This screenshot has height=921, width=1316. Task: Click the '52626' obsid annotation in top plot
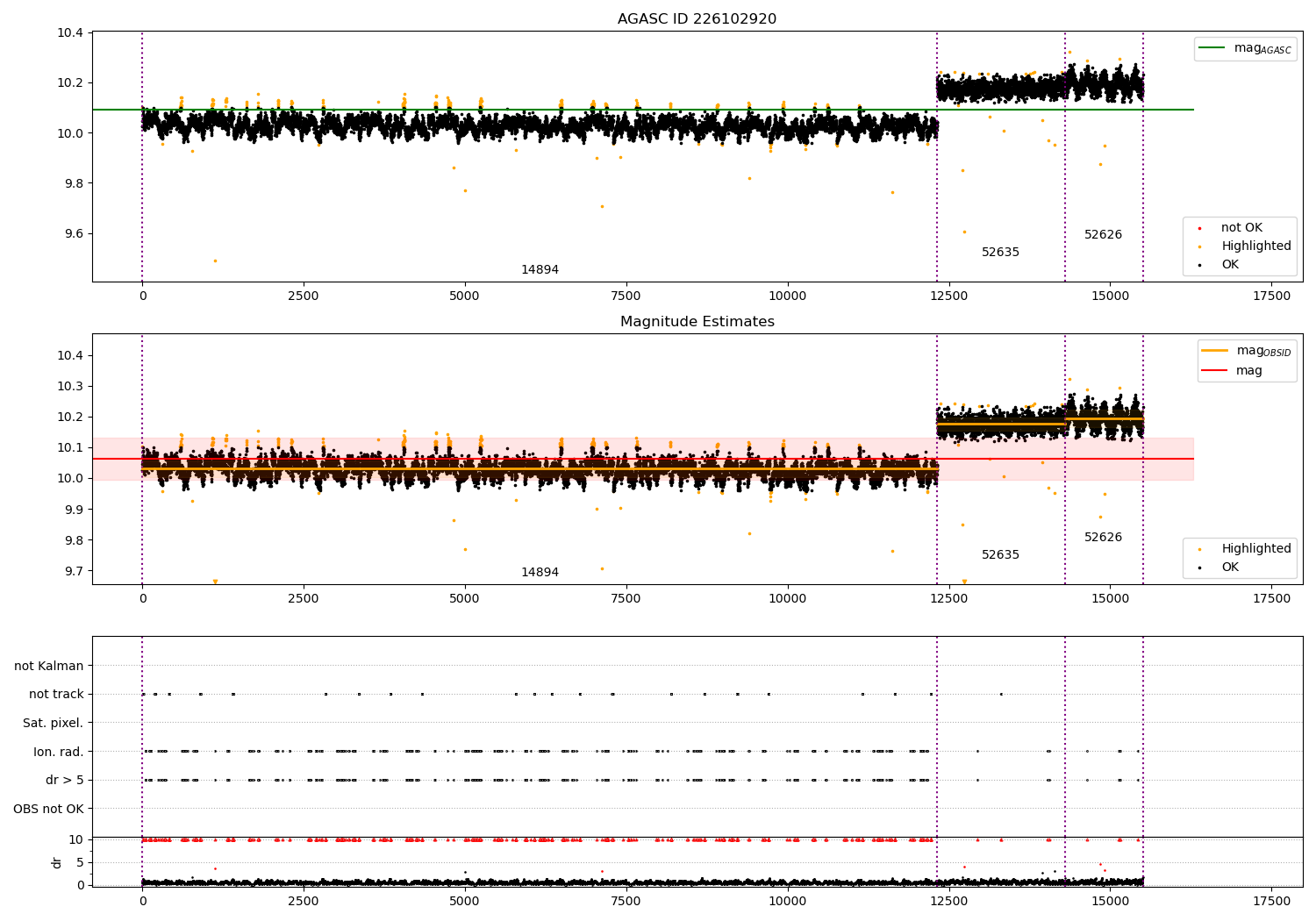[x=1103, y=235]
